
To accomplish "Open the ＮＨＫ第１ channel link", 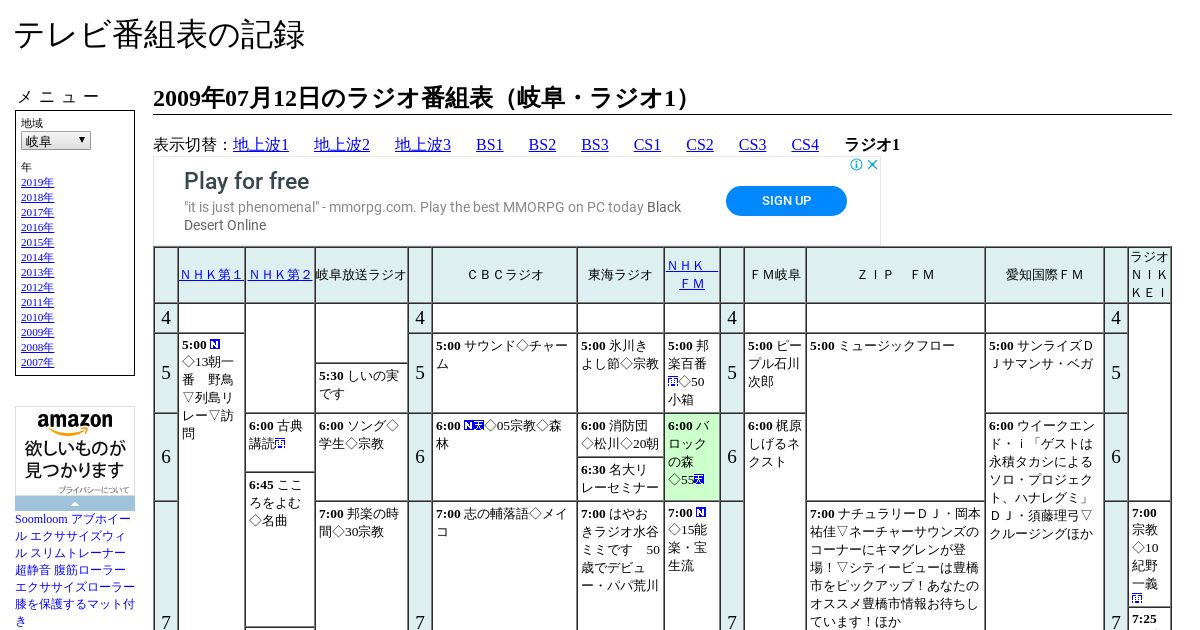I will pos(211,275).
